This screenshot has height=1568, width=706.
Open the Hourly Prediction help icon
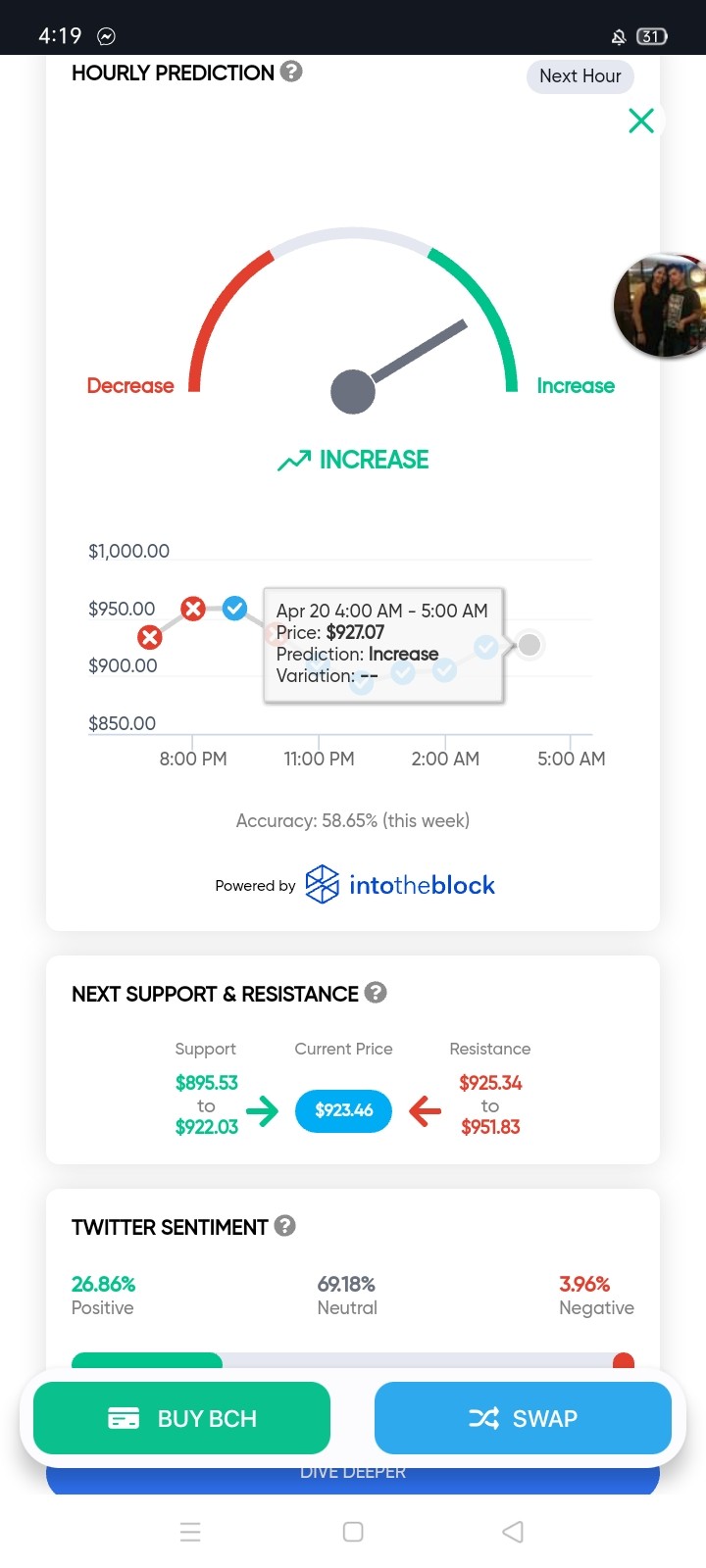(291, 72)
